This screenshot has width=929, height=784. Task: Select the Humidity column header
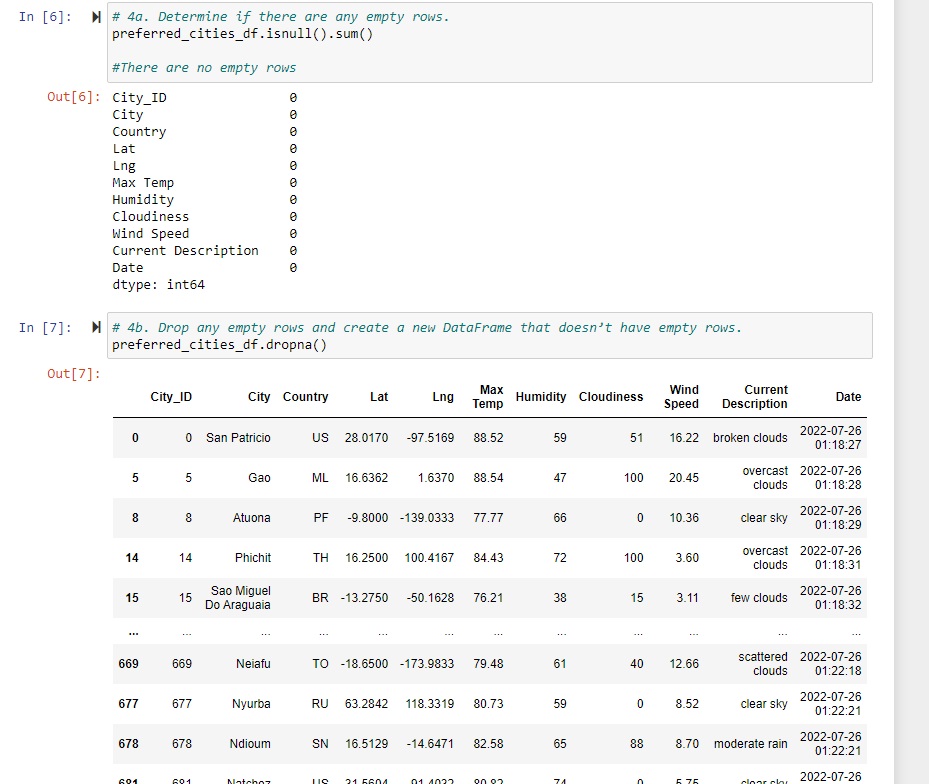pyautogui.click(x=540, y=397)
